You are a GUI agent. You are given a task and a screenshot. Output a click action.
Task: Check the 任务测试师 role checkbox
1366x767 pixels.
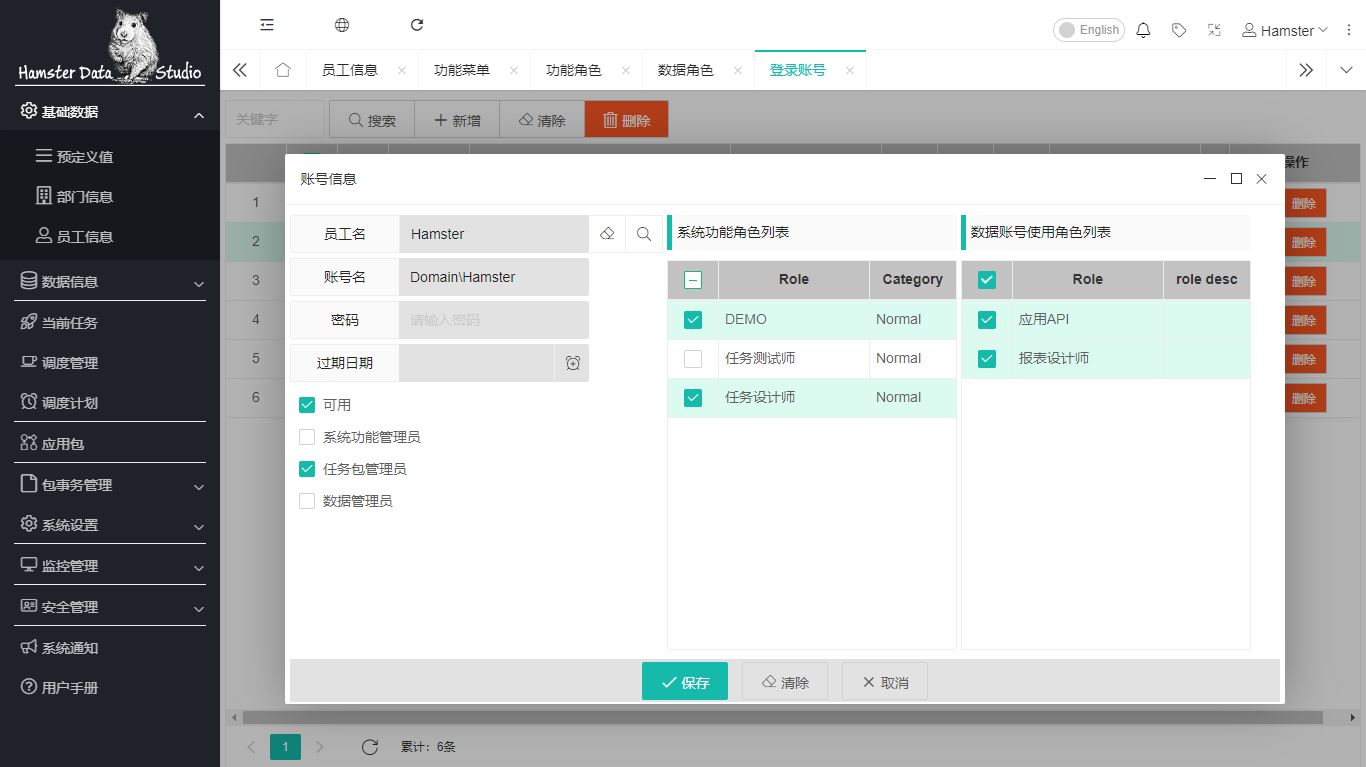[x=693, y=359]
